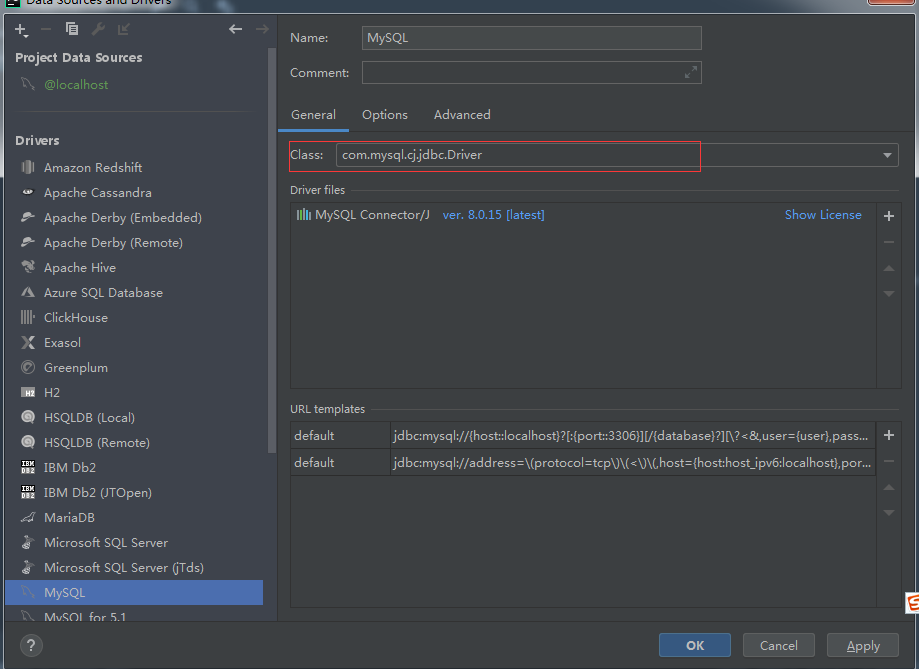The height and width of the screenshot is (669, 919).
Task: Click the OK button
Action: [x=695, y=646]
